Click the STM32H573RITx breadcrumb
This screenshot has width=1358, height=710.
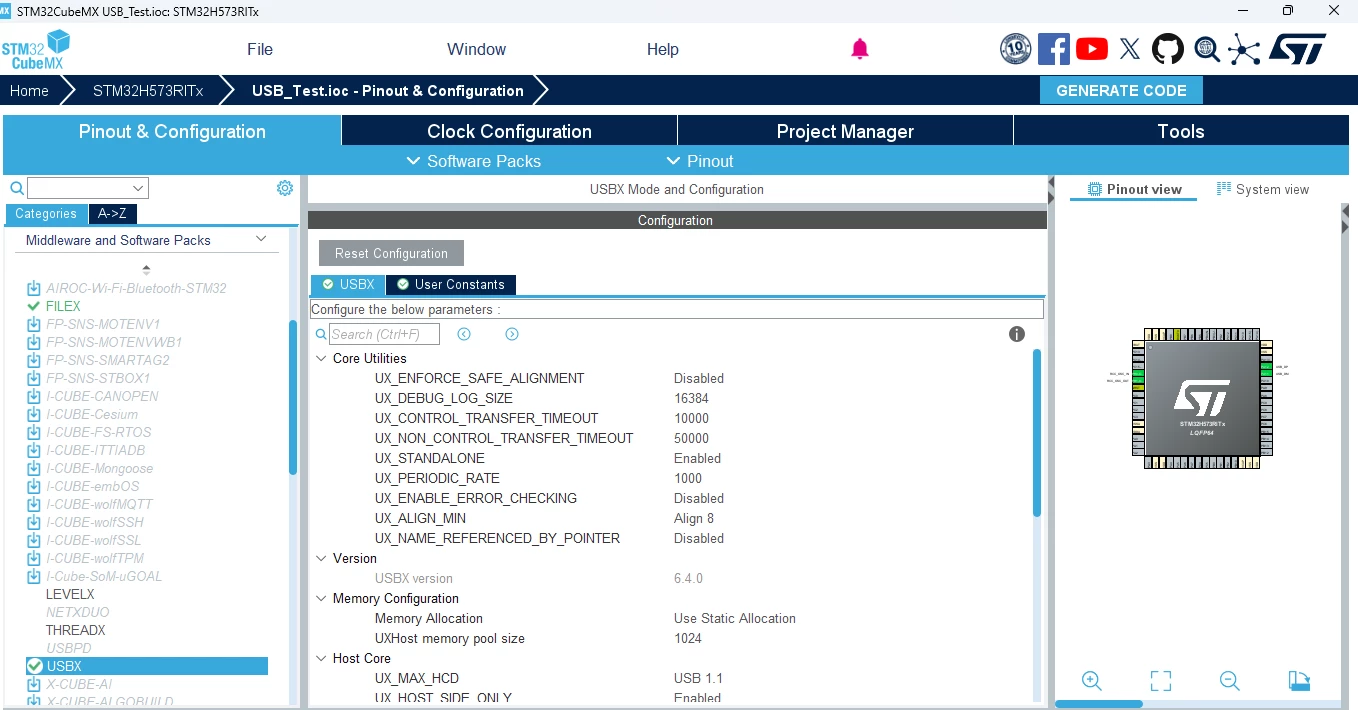(x=148, y=90)
